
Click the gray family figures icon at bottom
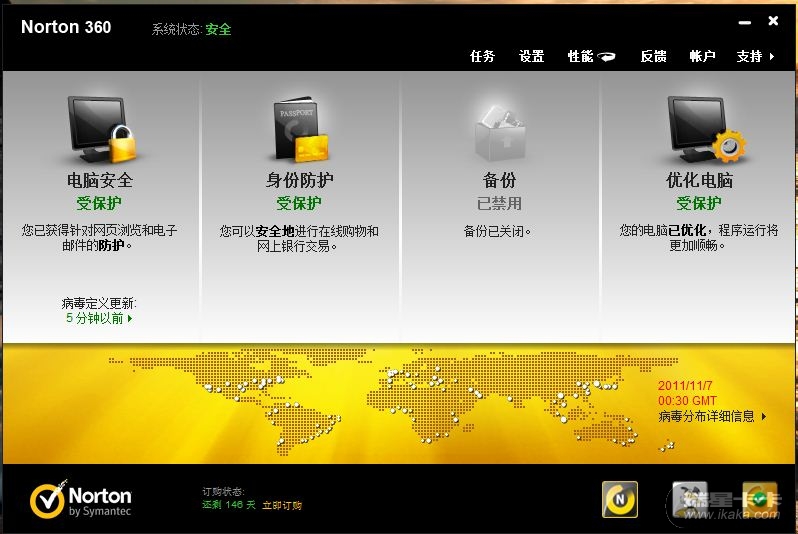tap(690, 499)
